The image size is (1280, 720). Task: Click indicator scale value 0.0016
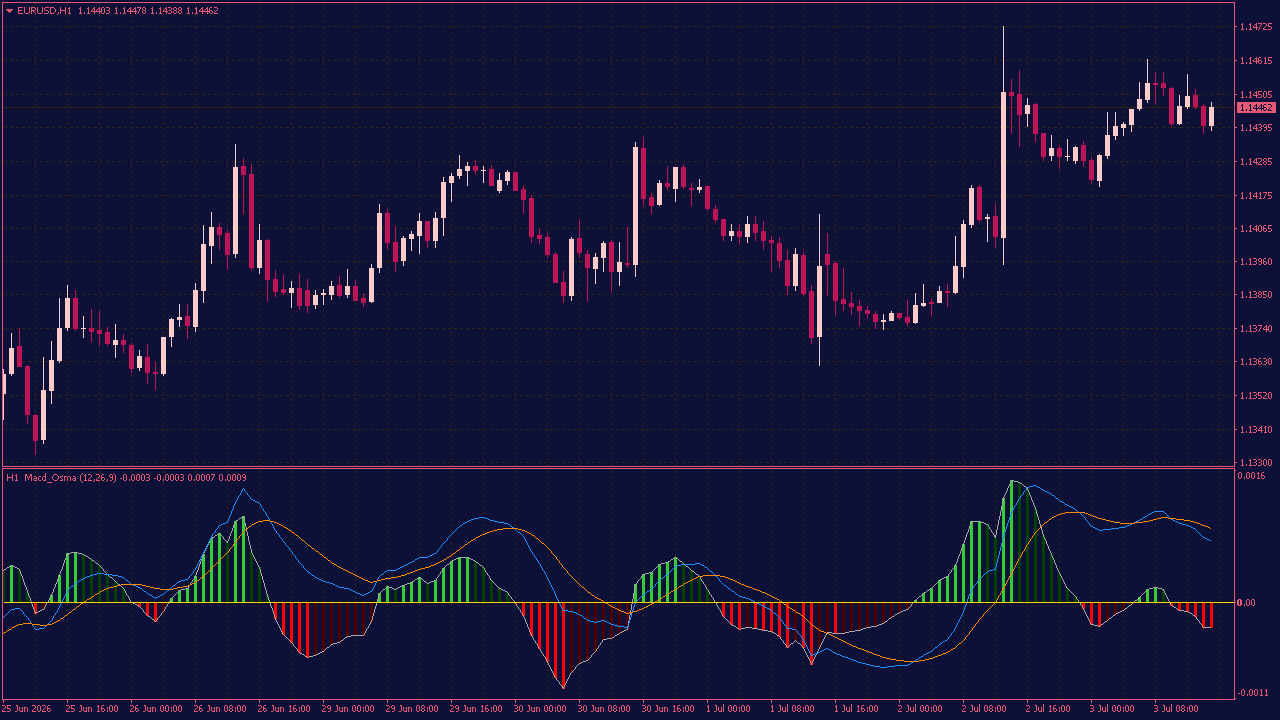coord(1251,476)
